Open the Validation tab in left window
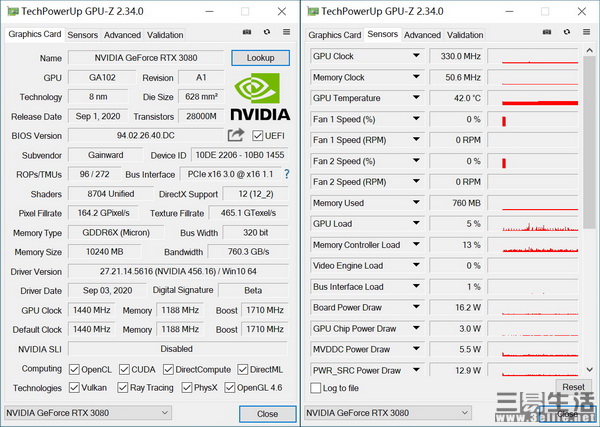The height and width of the screenshot is (427, 600). point(165,35)
